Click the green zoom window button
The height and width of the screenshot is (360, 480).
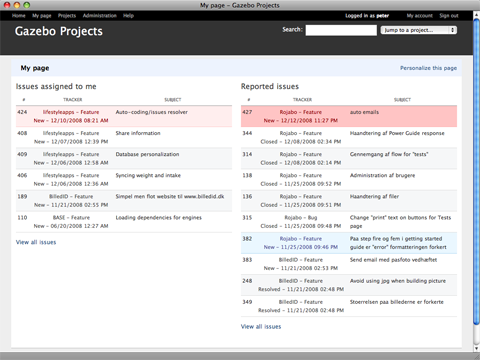[27, 5]
